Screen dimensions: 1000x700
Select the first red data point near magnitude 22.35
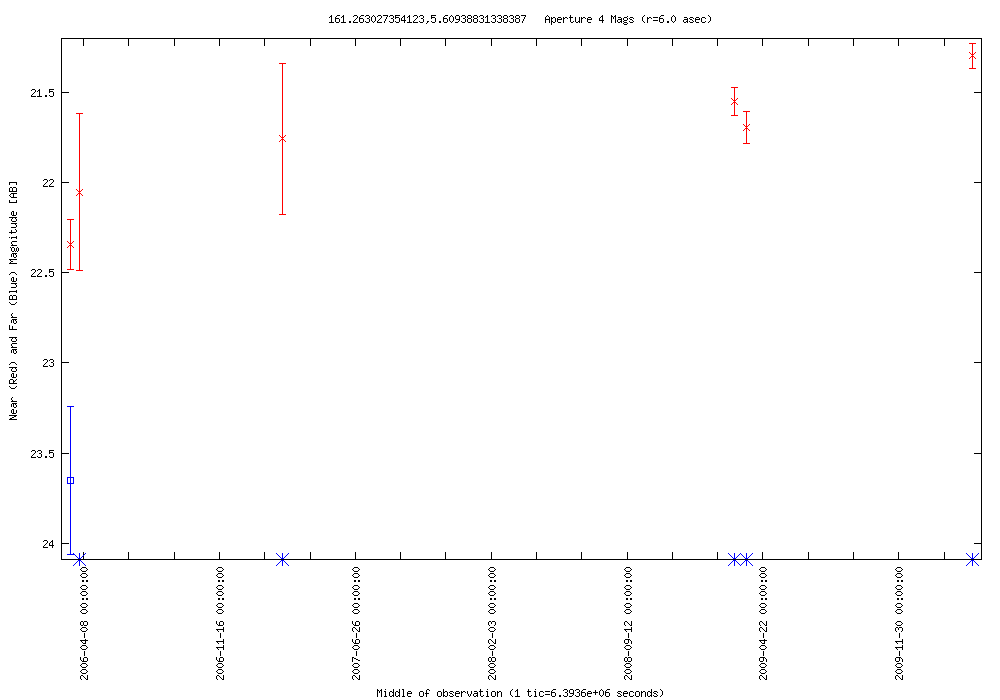[x=70, y=244]
